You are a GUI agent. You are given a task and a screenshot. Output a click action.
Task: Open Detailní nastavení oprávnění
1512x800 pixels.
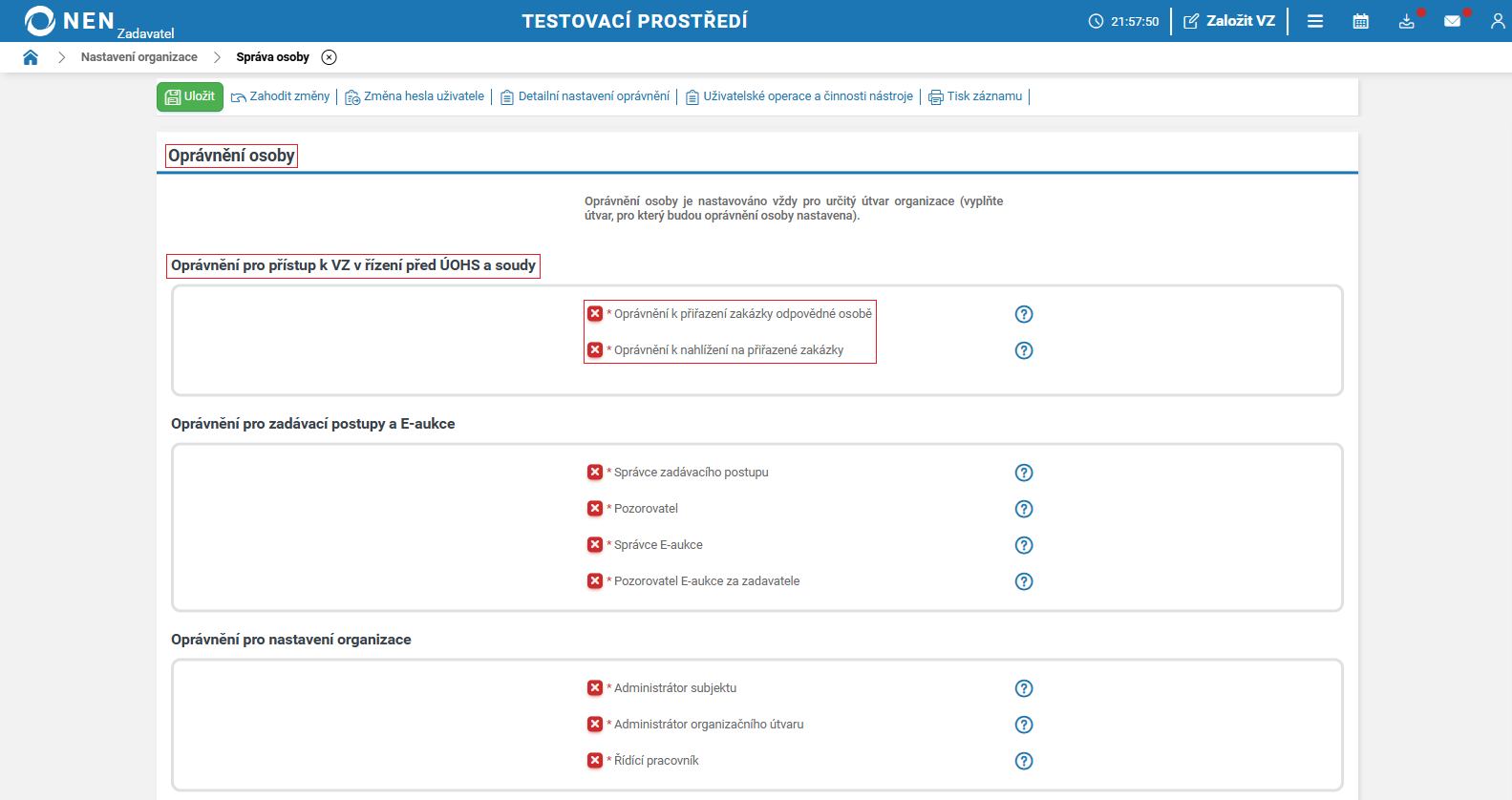(x=586, y=96)
